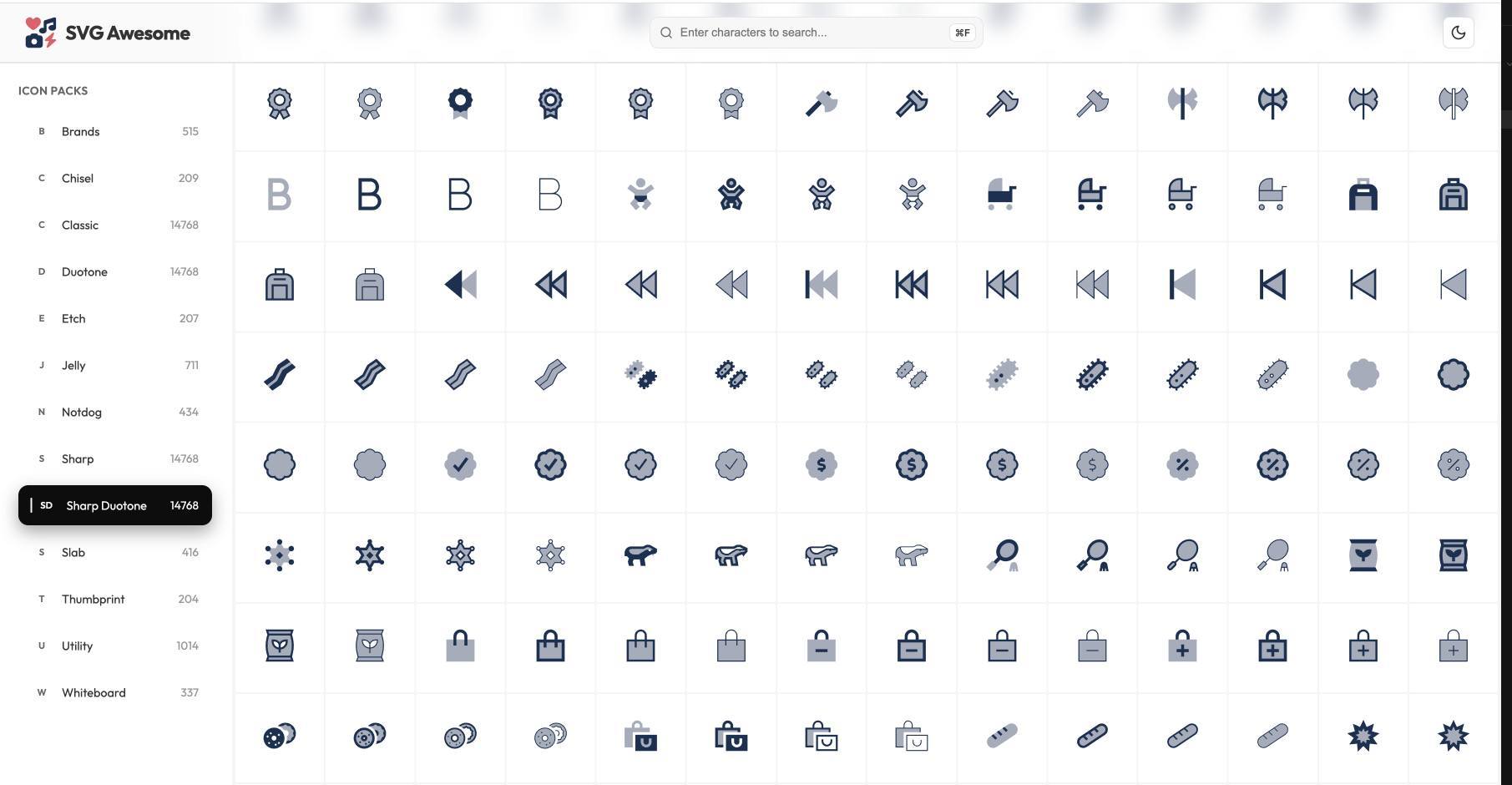Switch to the Chisel icon pack
This screenshot has width=1512, height=785.
115,178
